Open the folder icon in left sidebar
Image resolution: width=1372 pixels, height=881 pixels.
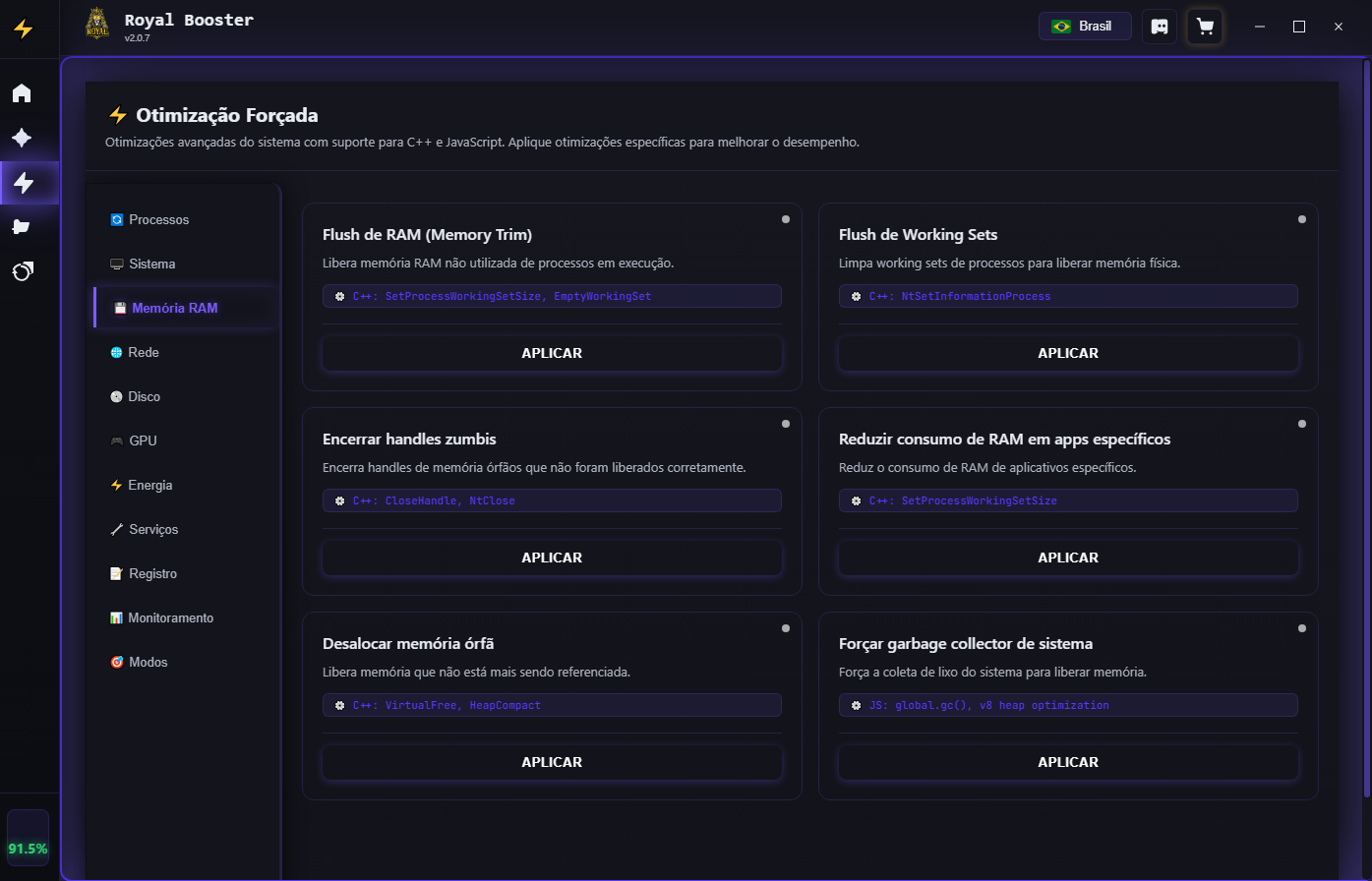pyautogui.click(x=22, y=227)
